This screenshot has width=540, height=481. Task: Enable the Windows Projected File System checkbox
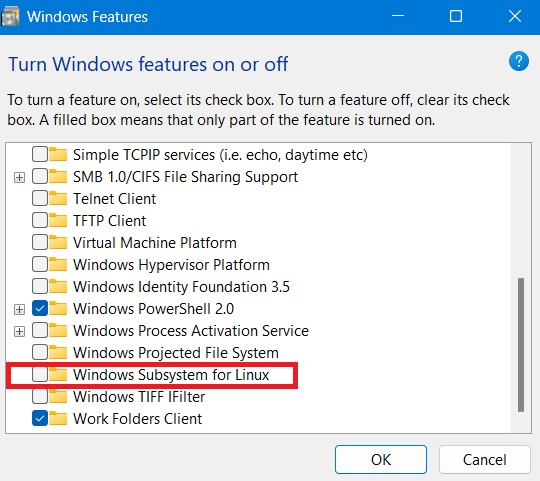40,353
